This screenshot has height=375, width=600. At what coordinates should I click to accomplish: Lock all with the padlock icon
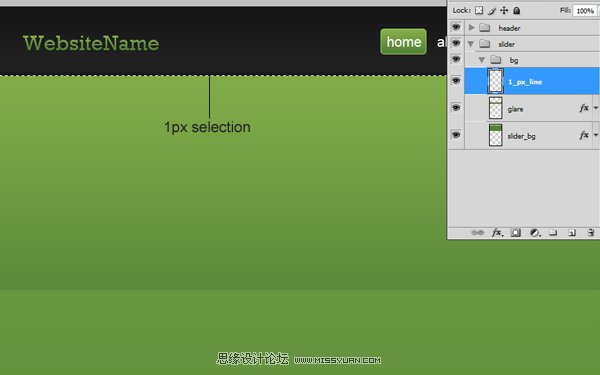coord(517,10)
